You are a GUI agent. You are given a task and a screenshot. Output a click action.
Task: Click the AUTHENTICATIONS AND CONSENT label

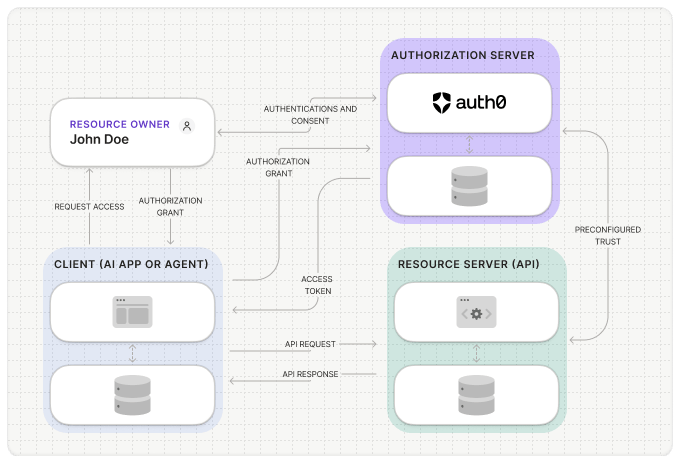point(311,115)
